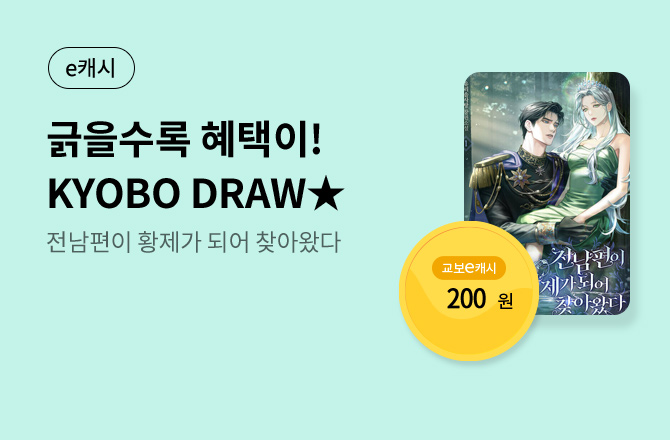This screenshot has width=670, height=440.
Task: Click the black star after KYOBO DRAW
Action: pos(327,194)
